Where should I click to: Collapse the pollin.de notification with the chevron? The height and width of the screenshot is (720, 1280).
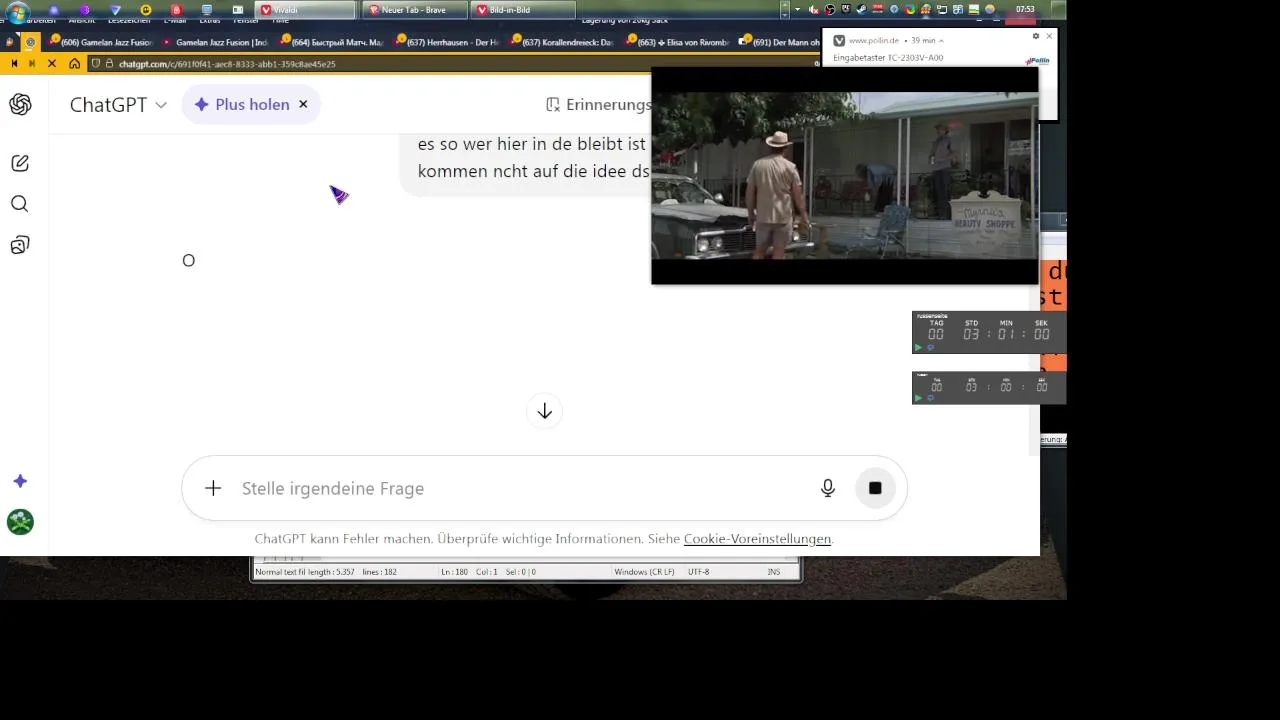click(x=941, y=41)
